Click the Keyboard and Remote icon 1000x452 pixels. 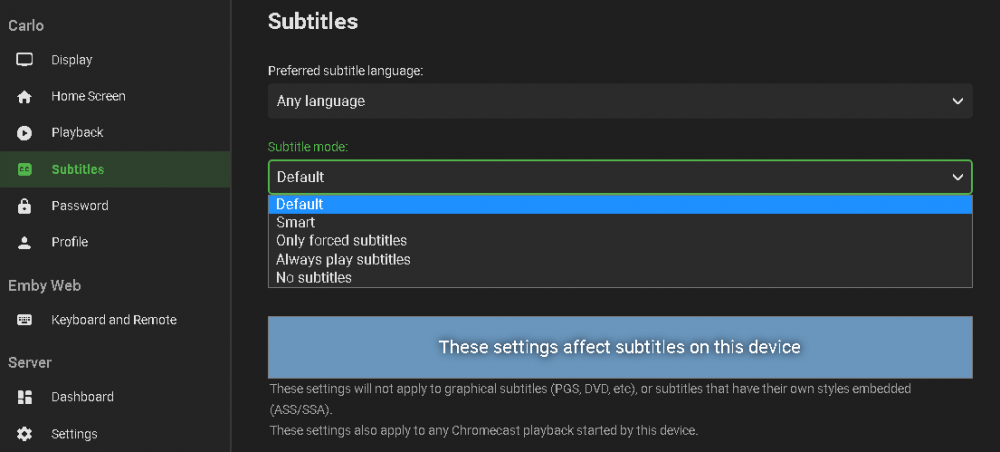coord(25,320)
